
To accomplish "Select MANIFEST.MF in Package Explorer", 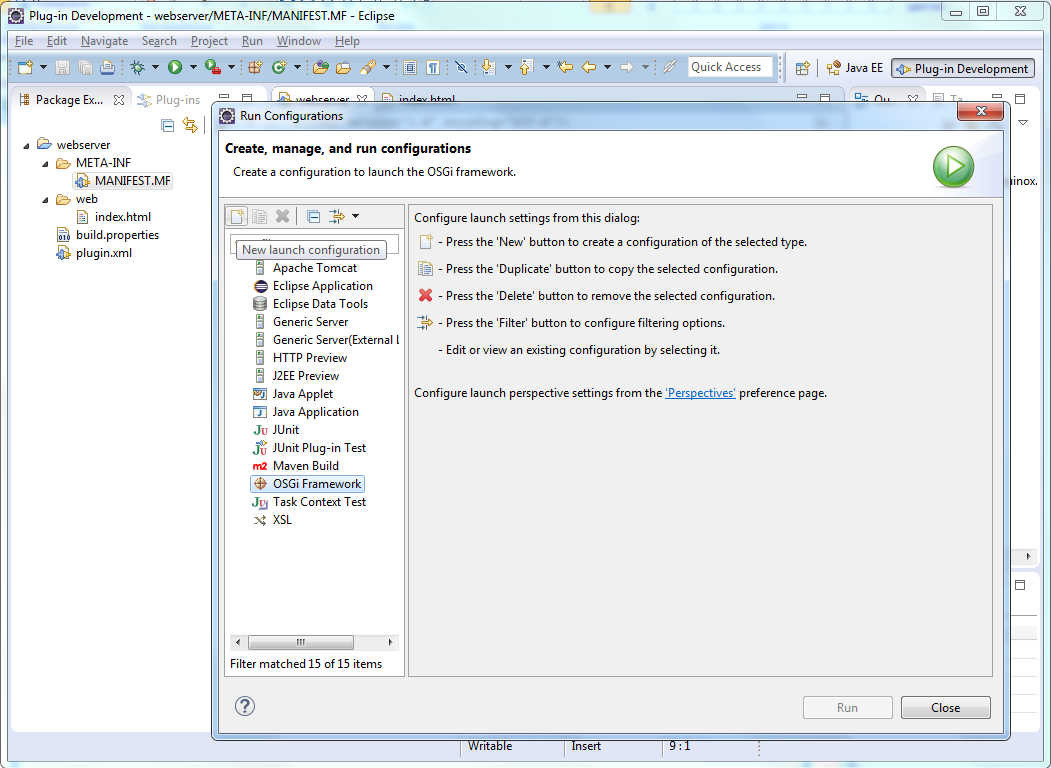I will pos(123,181).
